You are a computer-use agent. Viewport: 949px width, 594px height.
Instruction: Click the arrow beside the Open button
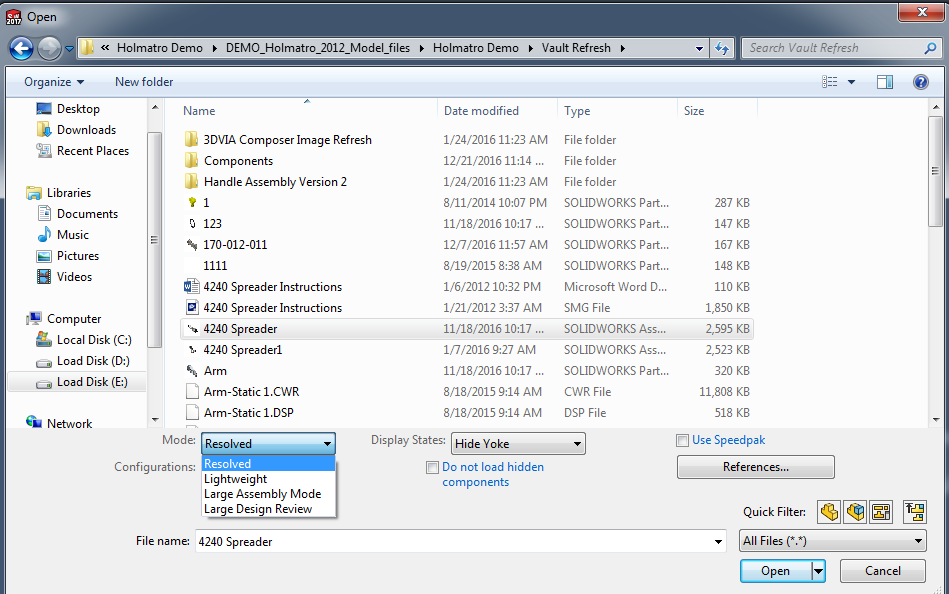coord(819,571)
